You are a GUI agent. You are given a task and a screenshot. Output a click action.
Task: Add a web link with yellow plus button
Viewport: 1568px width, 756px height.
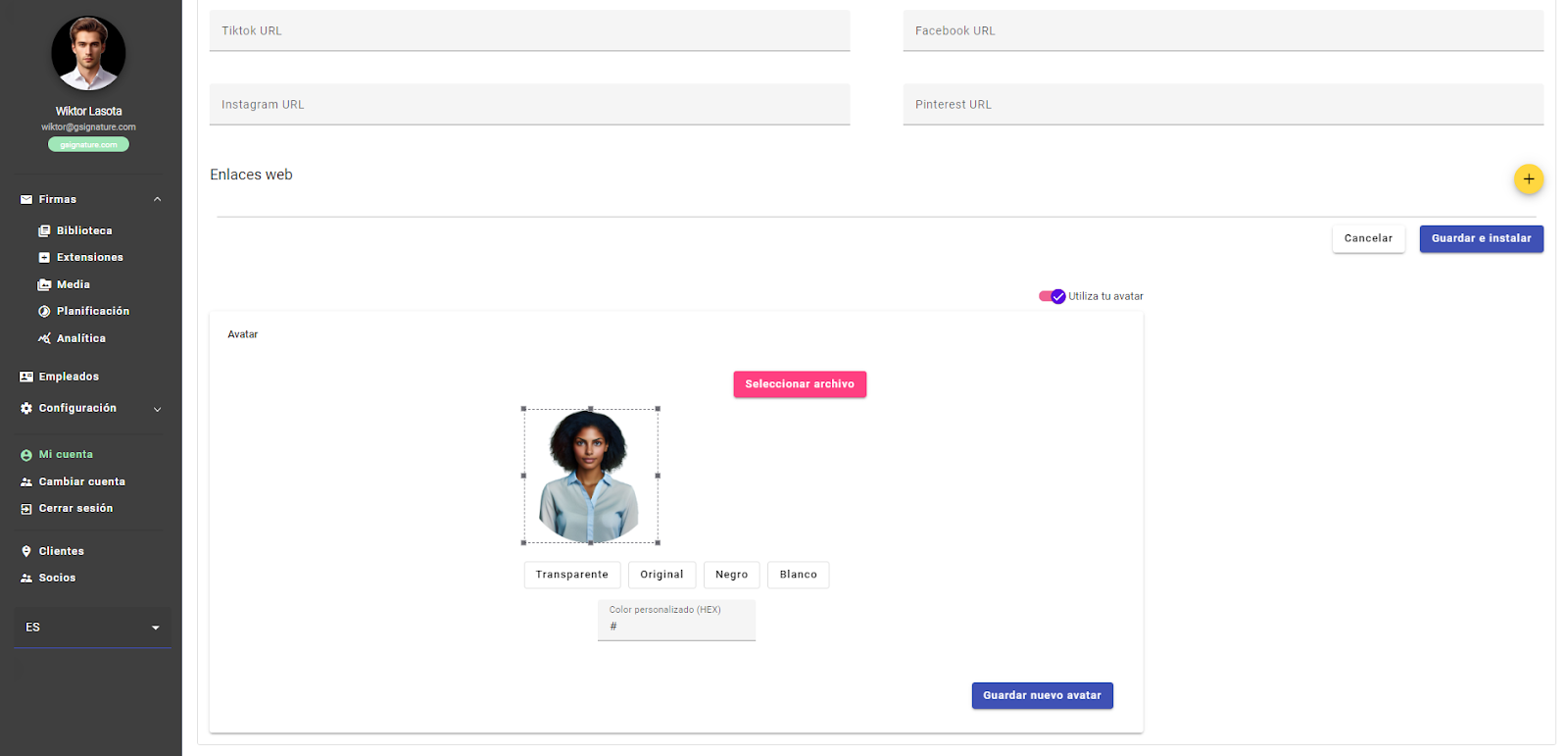coord(1529,179)
